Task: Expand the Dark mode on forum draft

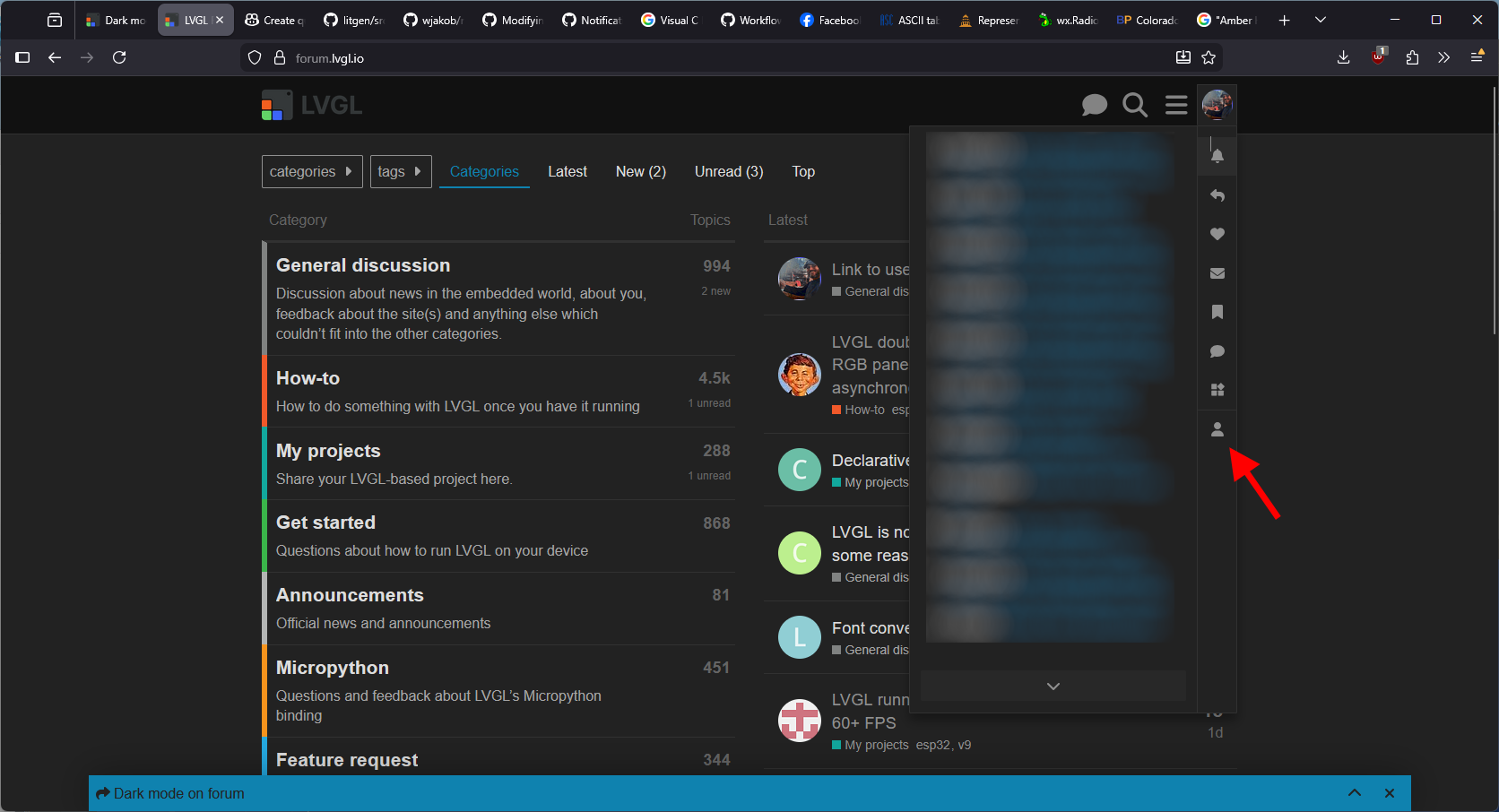Action: (1354, 793)
